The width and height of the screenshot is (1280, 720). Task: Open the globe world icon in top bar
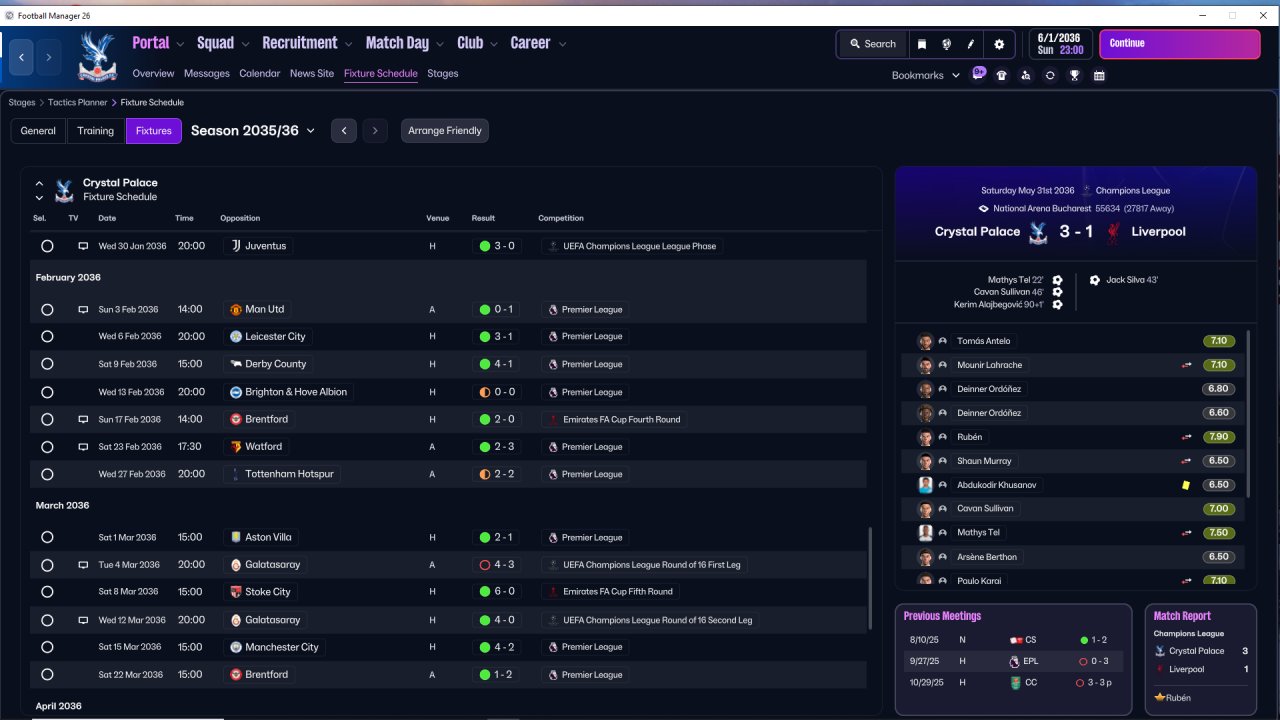[946, 44]
